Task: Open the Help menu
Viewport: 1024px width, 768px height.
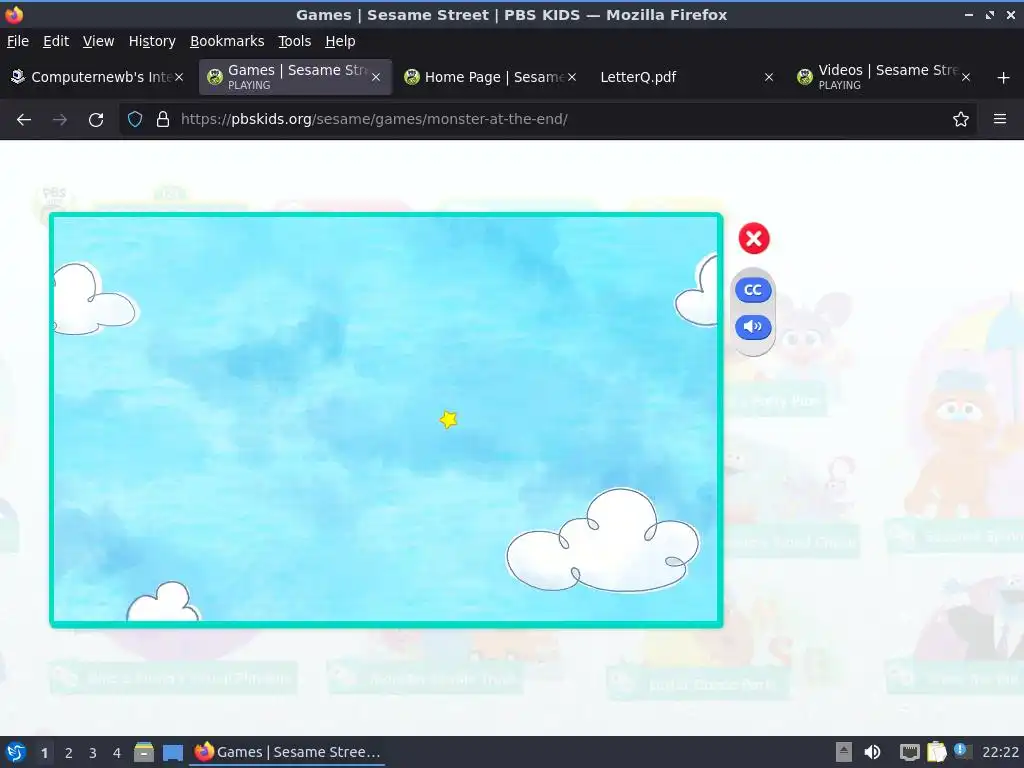Action: 340,41
